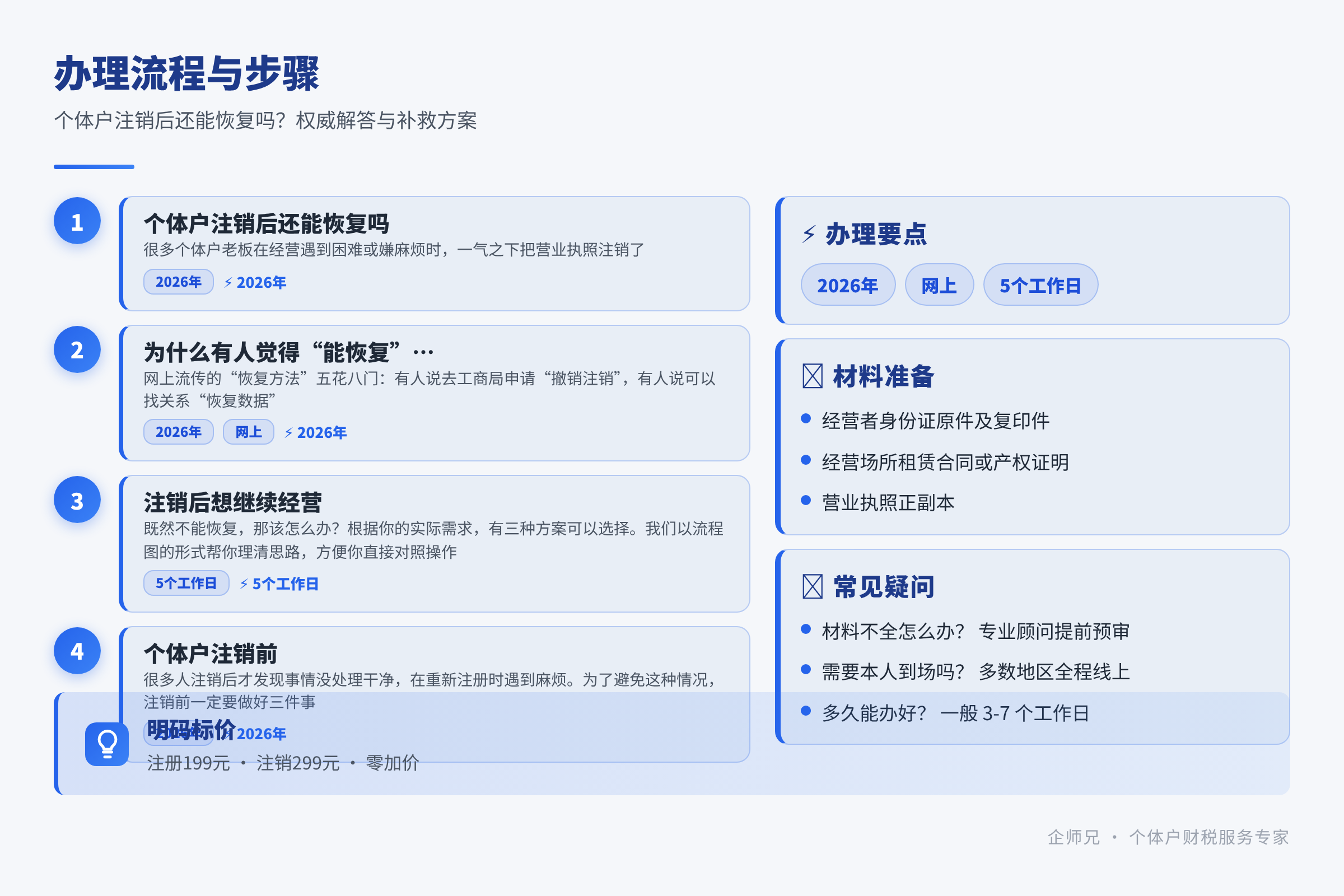Click the 5个工作日 tag in step 3 card
1344x896 pixels.
(186, 583)
